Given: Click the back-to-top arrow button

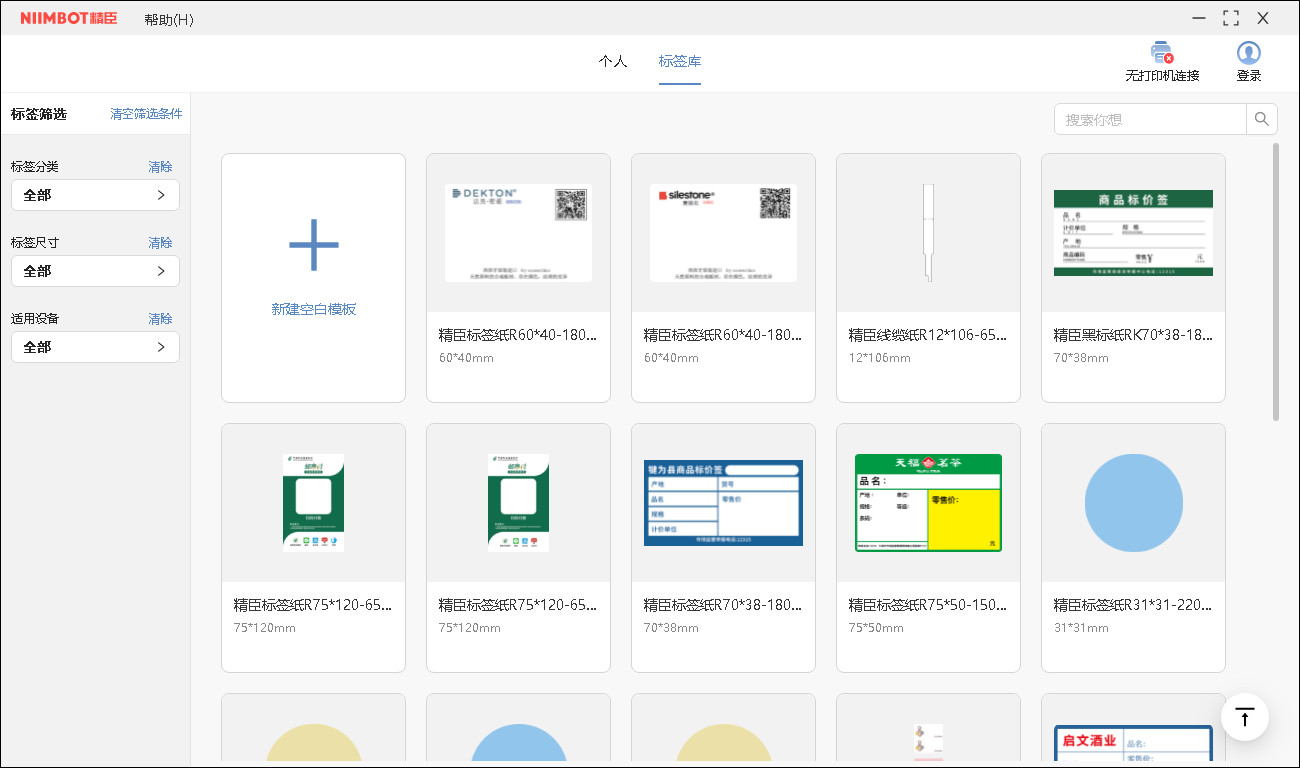Looking at the screenshot, I should click(1245, 717).
